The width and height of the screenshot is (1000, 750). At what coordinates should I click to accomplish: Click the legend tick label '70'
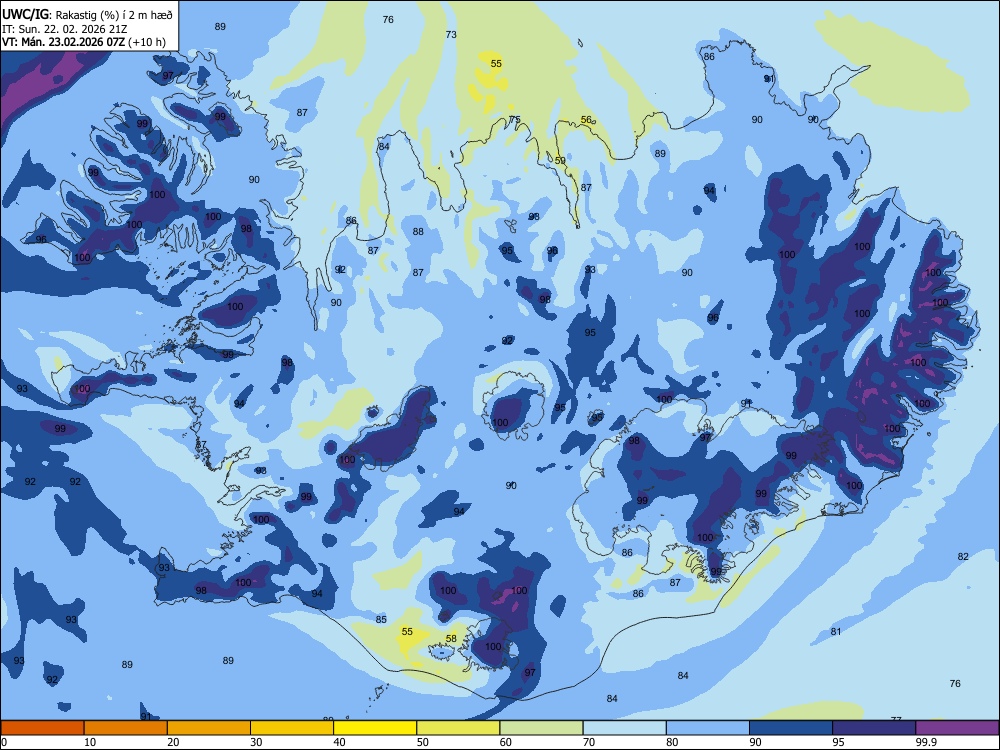pos(589,742)
